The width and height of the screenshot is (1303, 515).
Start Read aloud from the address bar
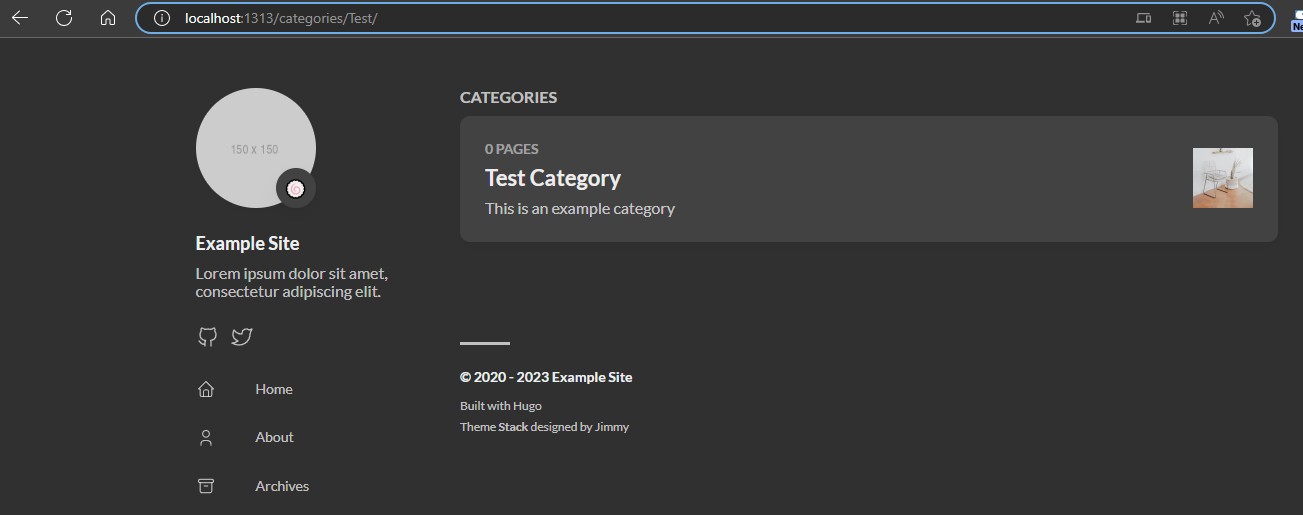click(x=1216, y=18)
